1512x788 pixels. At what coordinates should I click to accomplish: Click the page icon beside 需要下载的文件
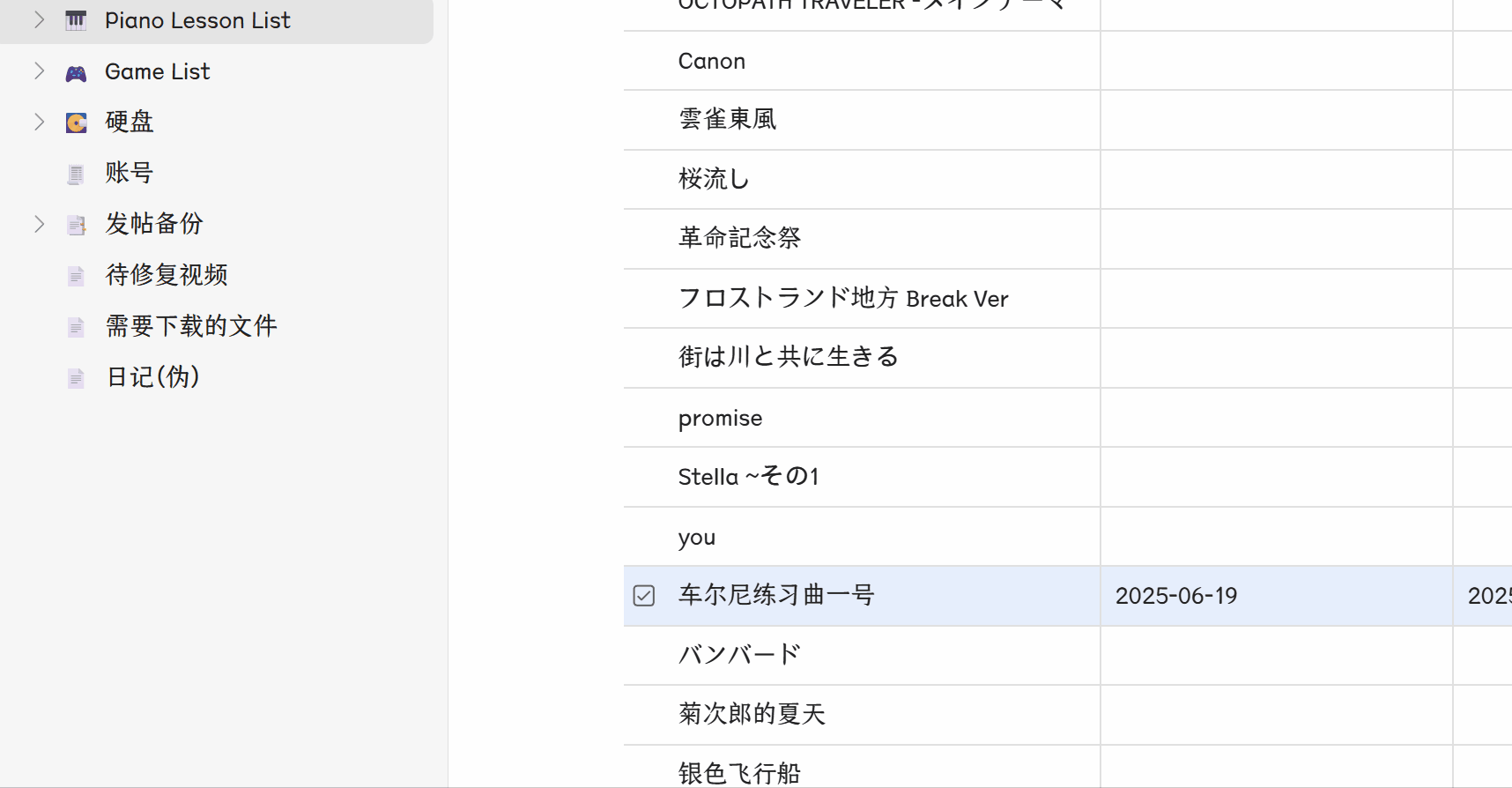coord(77,327)
